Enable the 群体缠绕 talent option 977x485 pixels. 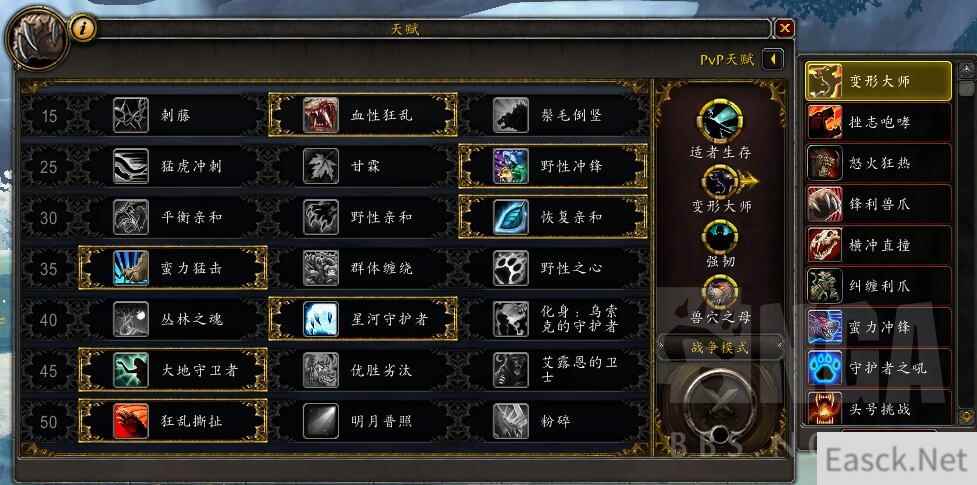click(x=364, y=268)
